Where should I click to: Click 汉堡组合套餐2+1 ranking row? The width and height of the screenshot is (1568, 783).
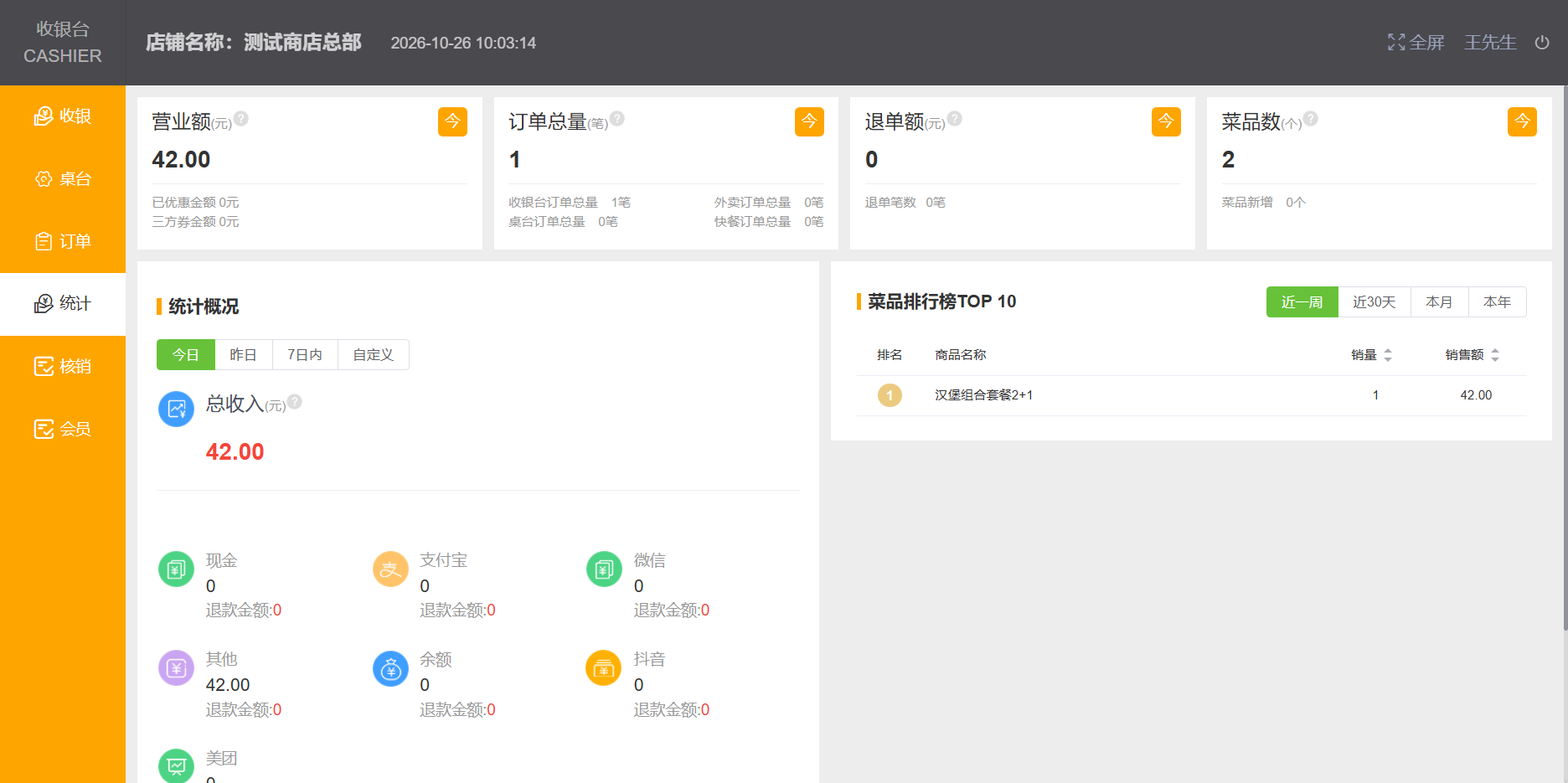point(1191,395)
